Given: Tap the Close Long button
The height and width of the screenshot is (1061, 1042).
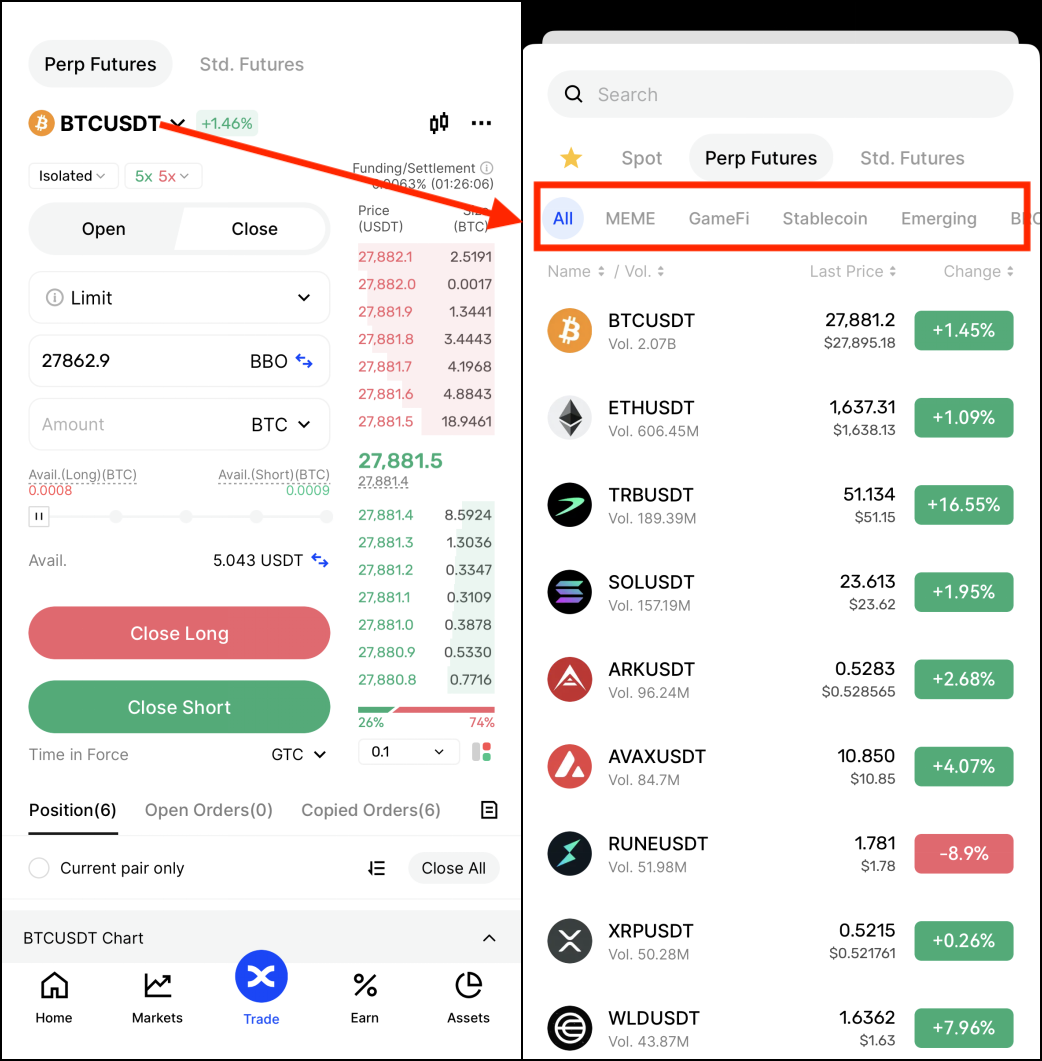Looking at the screenshot, I should click(179, 633).
